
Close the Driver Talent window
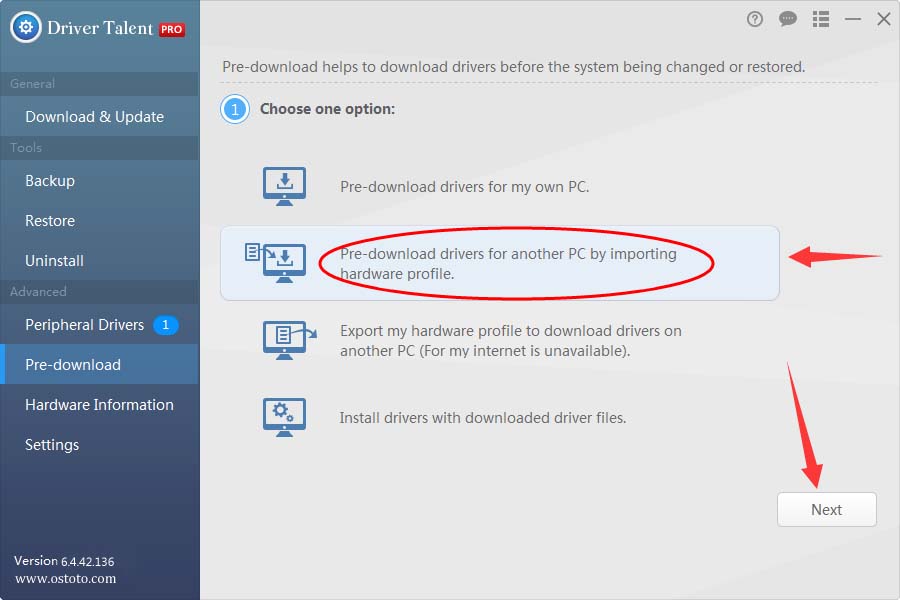tap(884, 20)
